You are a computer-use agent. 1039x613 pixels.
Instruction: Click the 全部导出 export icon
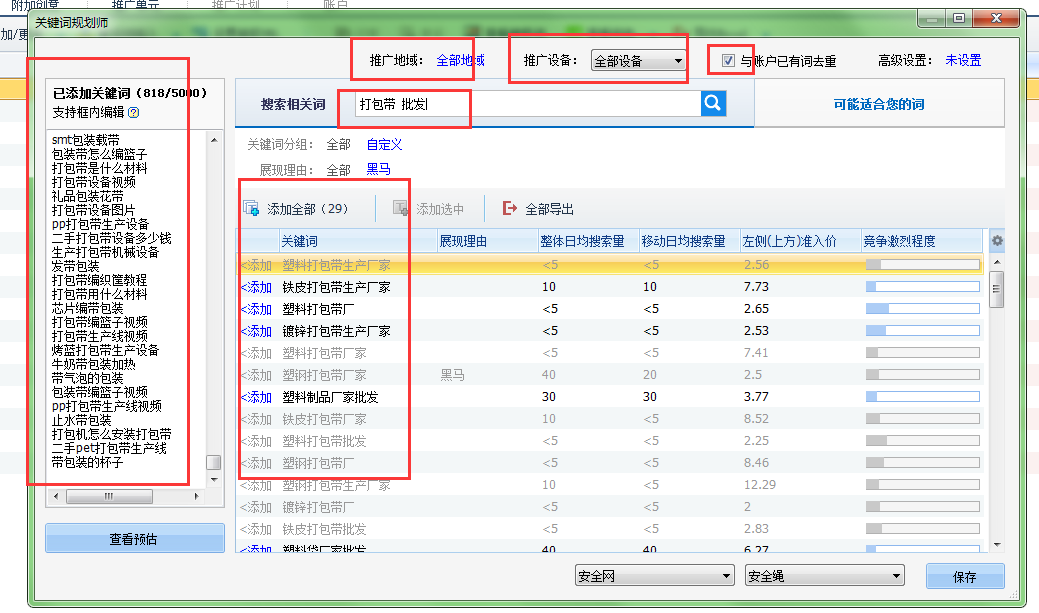510,208
